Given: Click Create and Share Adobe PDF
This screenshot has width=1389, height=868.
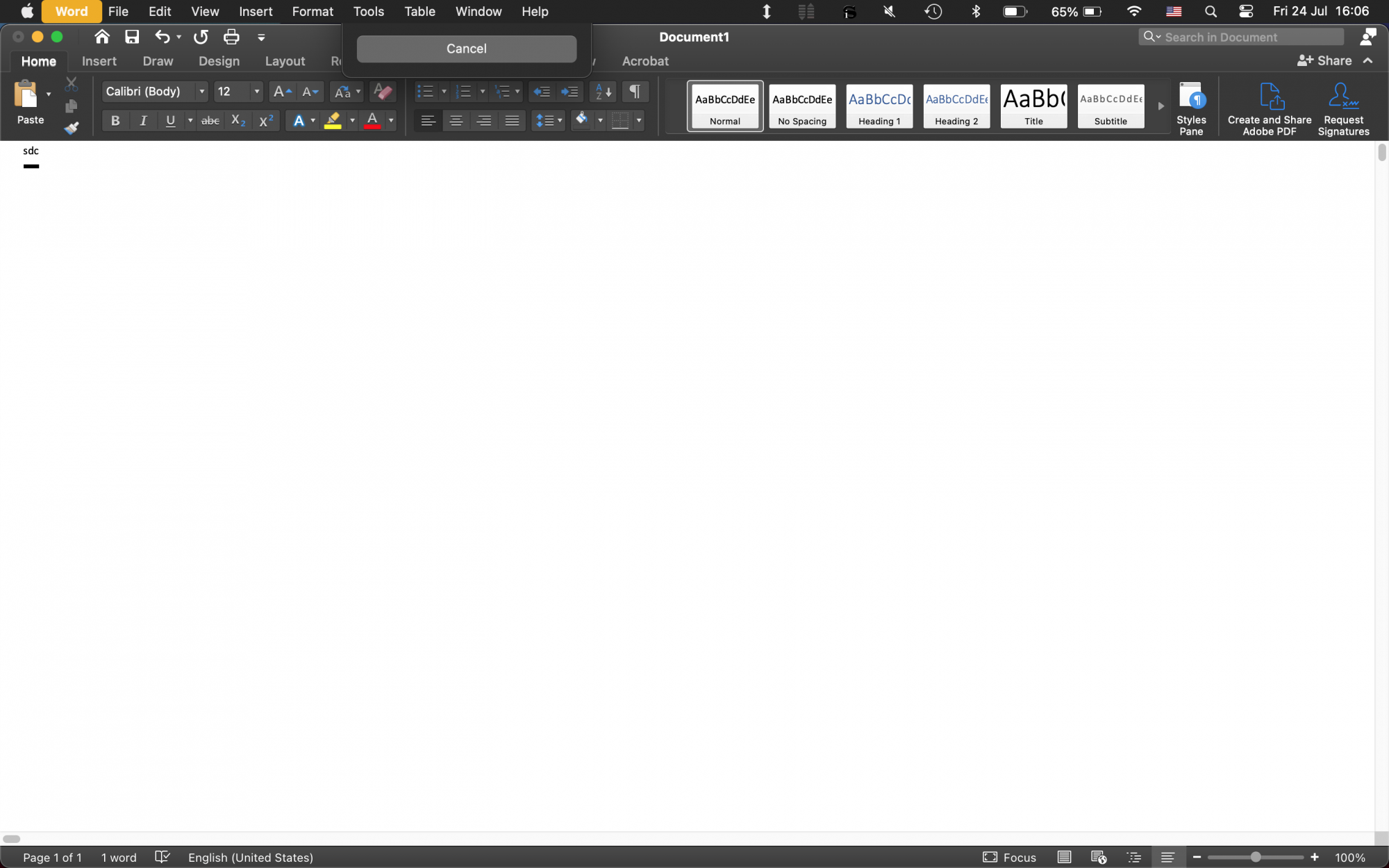Looking at the screenshot, I should (x=1269, y=108).
